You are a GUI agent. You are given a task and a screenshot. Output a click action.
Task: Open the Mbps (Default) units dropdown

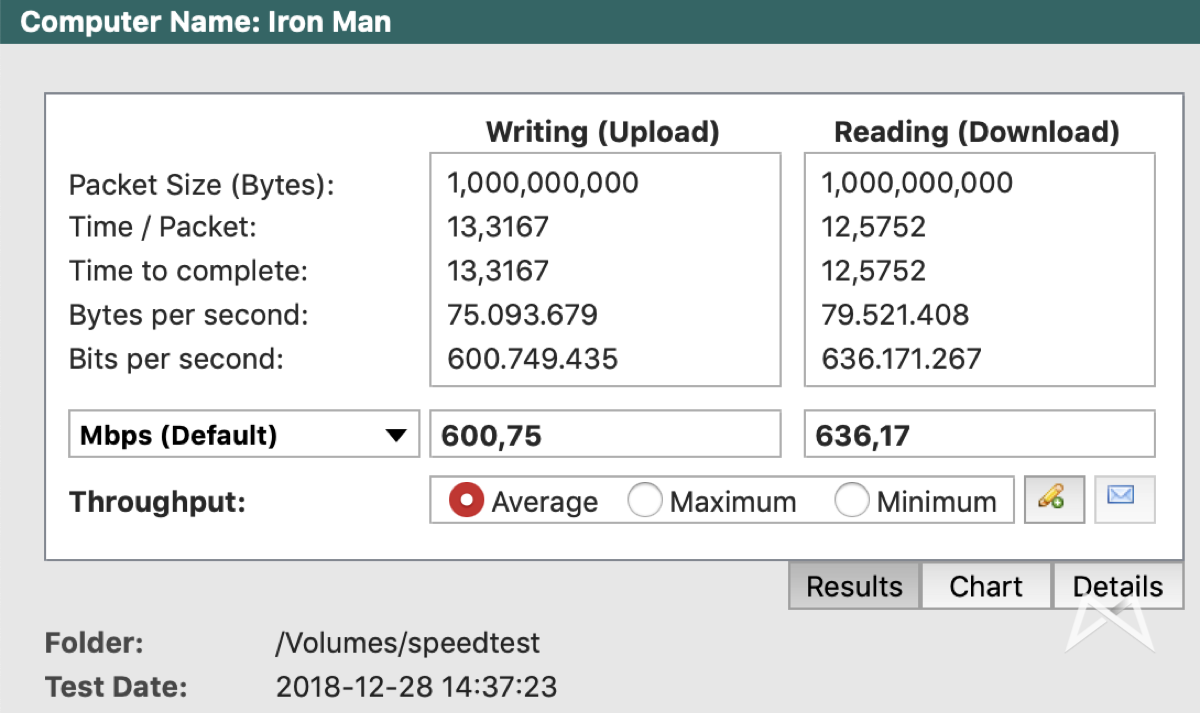point(243,435)
